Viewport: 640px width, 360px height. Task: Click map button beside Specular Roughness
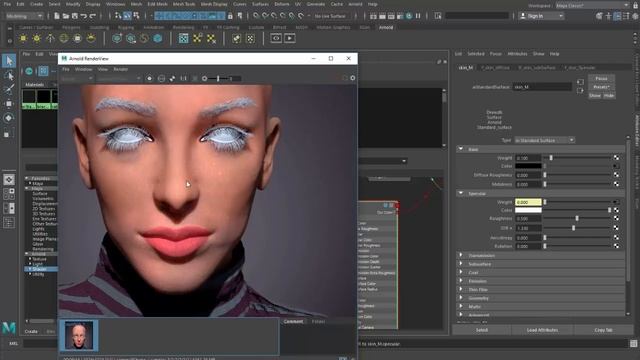coord(616,218)
